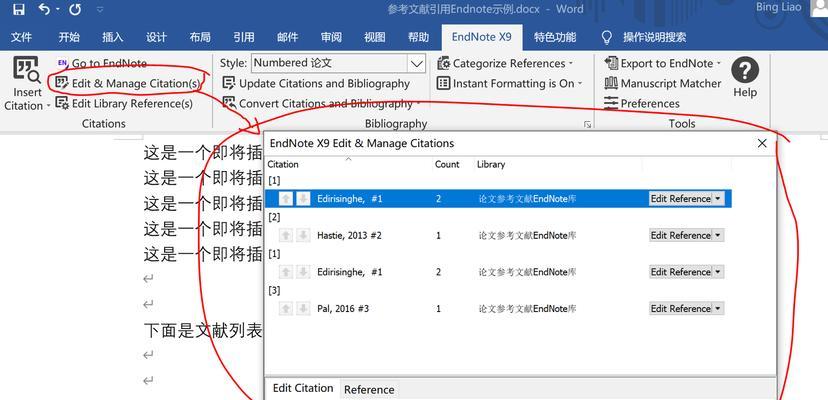Open the undo history dropdown arrow
828x400 pixels.
pos(58,9)
